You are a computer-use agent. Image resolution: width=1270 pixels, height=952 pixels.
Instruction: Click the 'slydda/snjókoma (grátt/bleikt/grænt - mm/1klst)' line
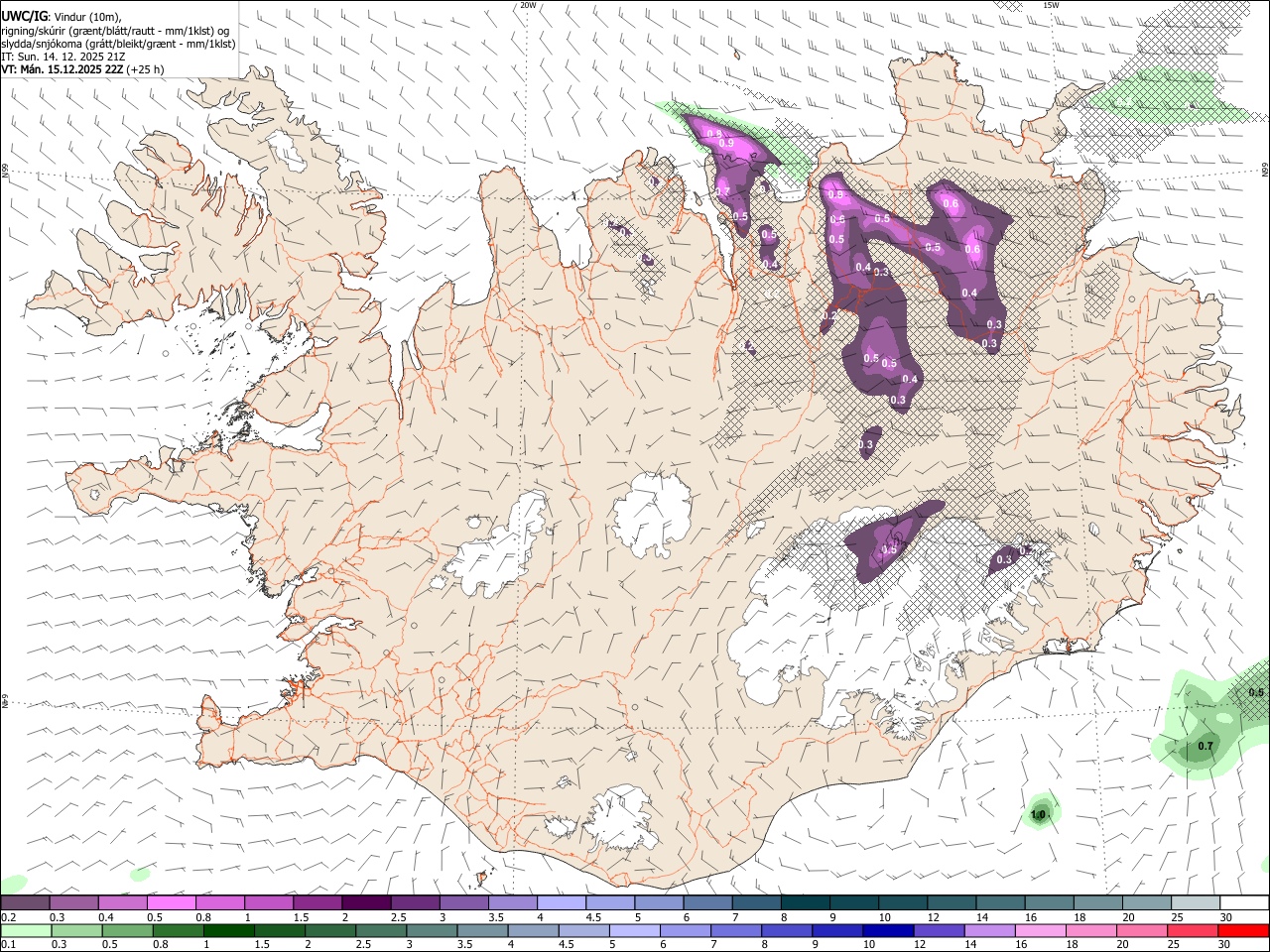[x=118, y=44]
